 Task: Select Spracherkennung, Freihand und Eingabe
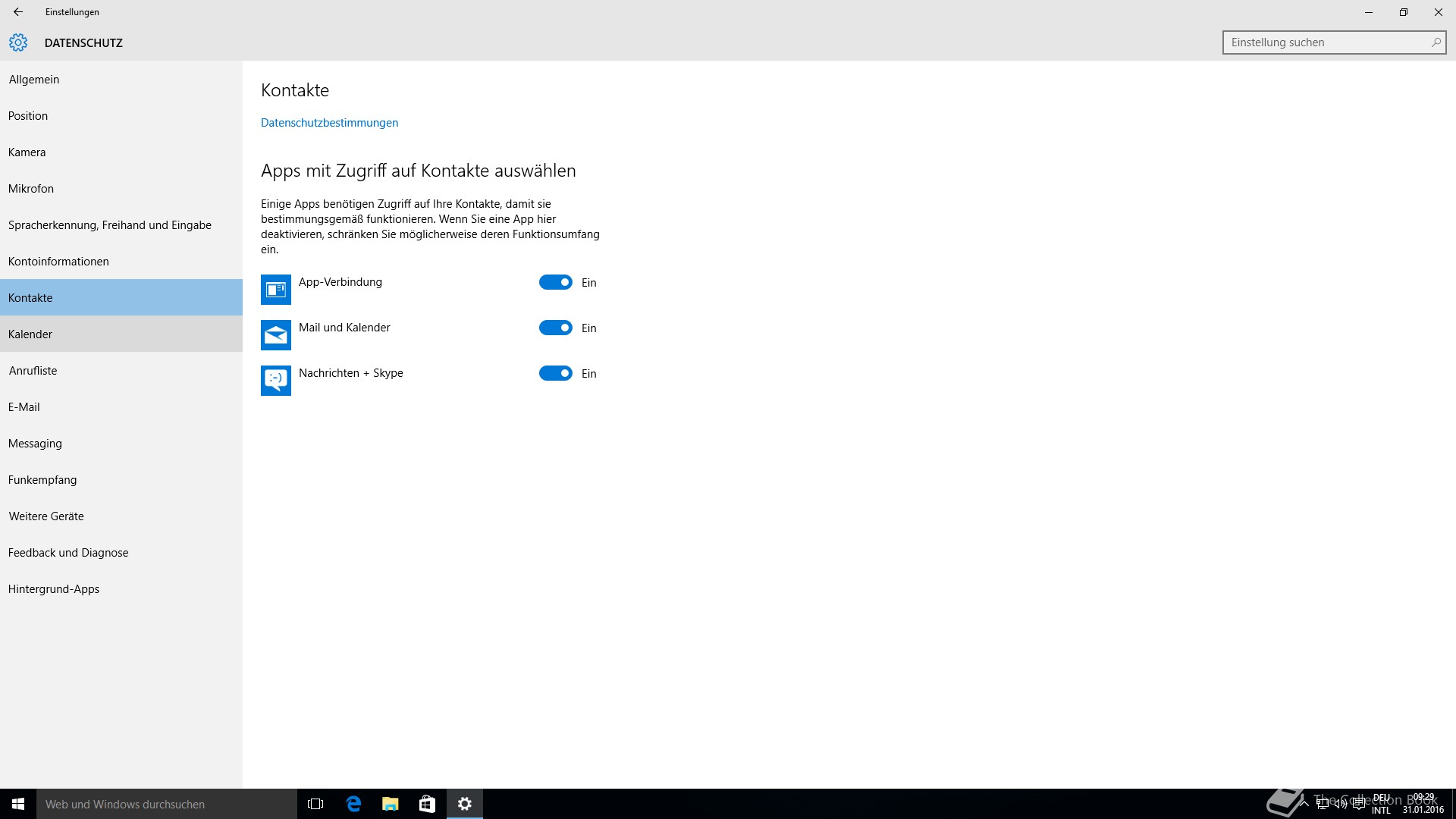(121, 224)
